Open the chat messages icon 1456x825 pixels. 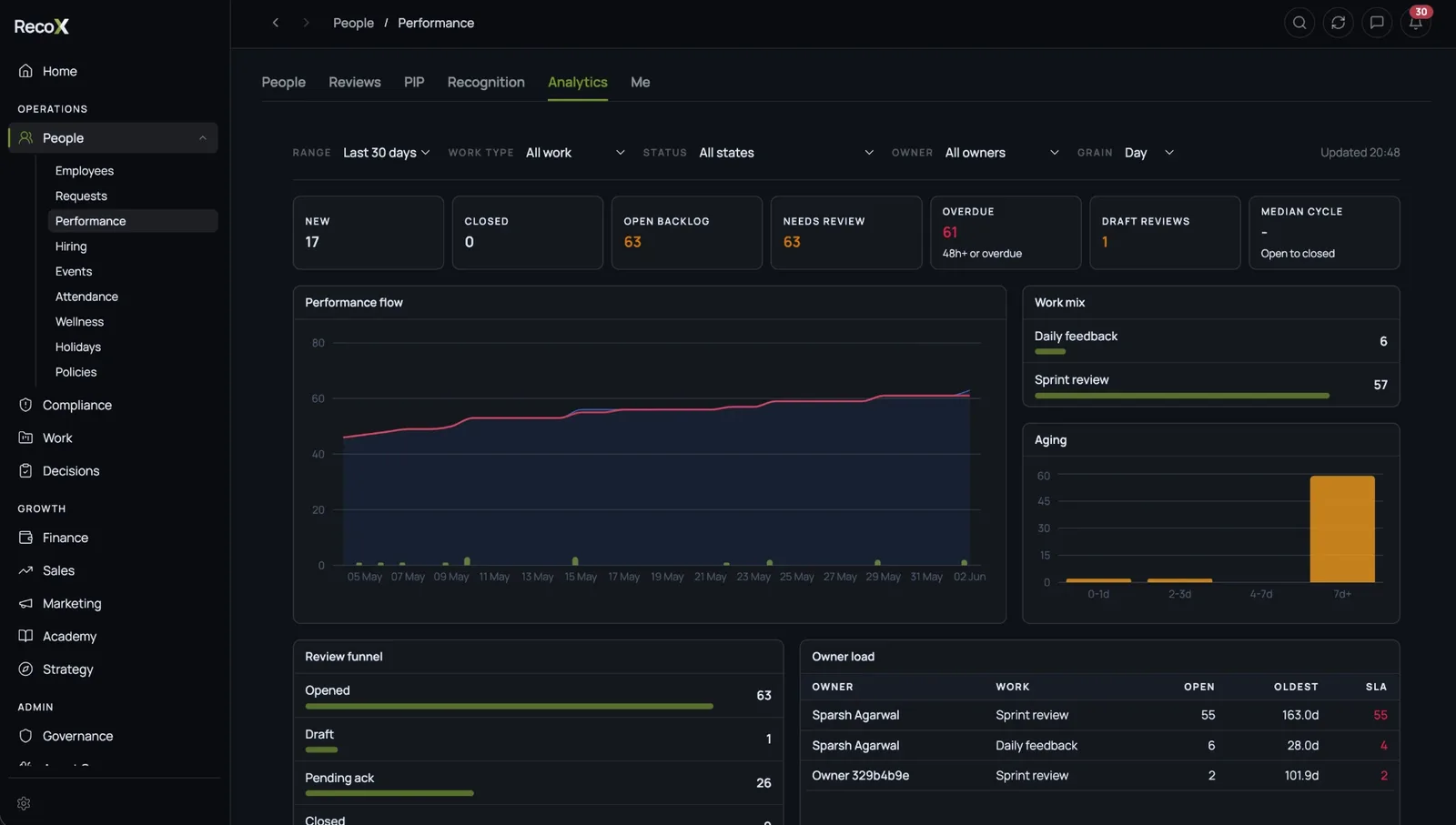pos(1377,23)
